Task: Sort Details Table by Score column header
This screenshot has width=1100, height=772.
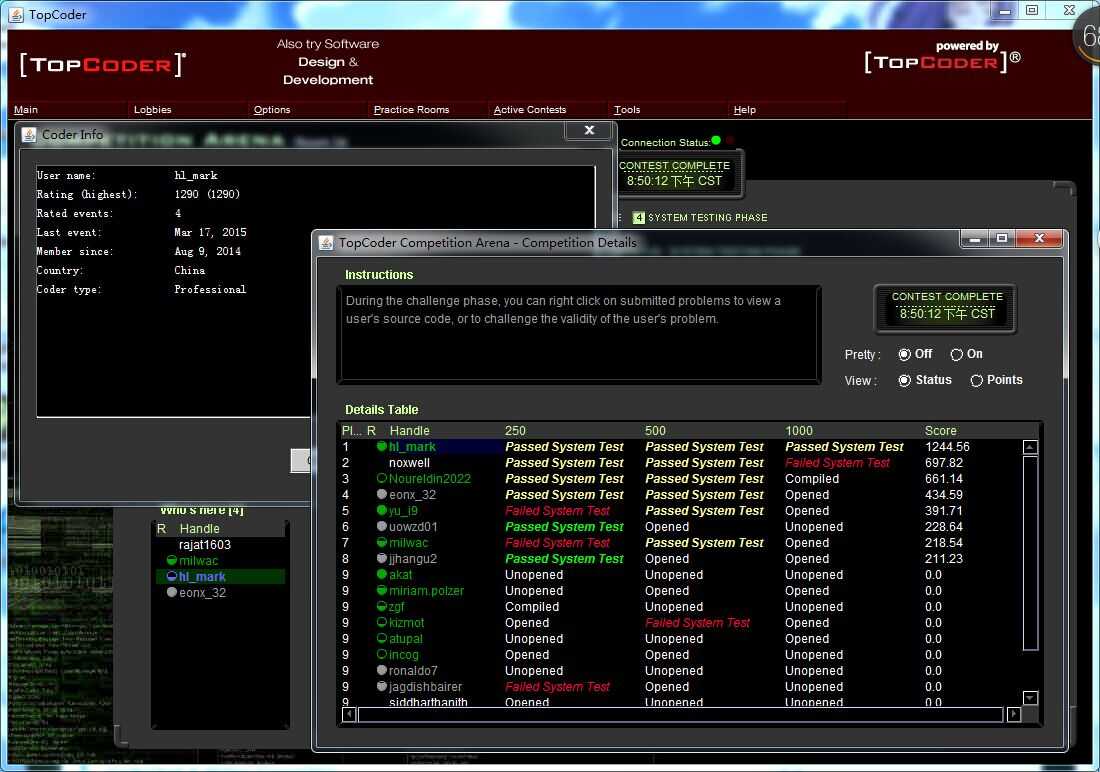Action: click(x=940, y=431)
